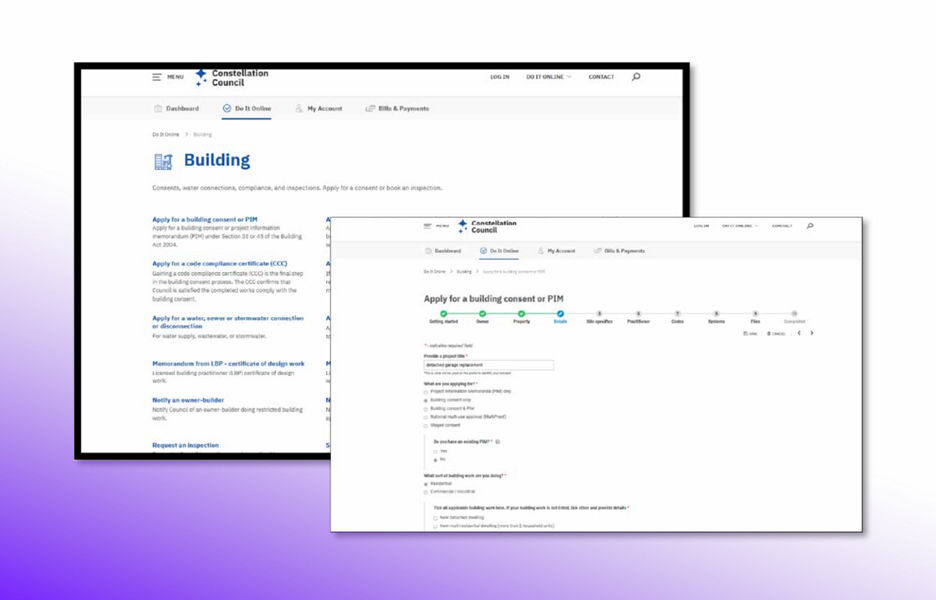Open Do It Online tab in consent form window

[x=499, y=251]
